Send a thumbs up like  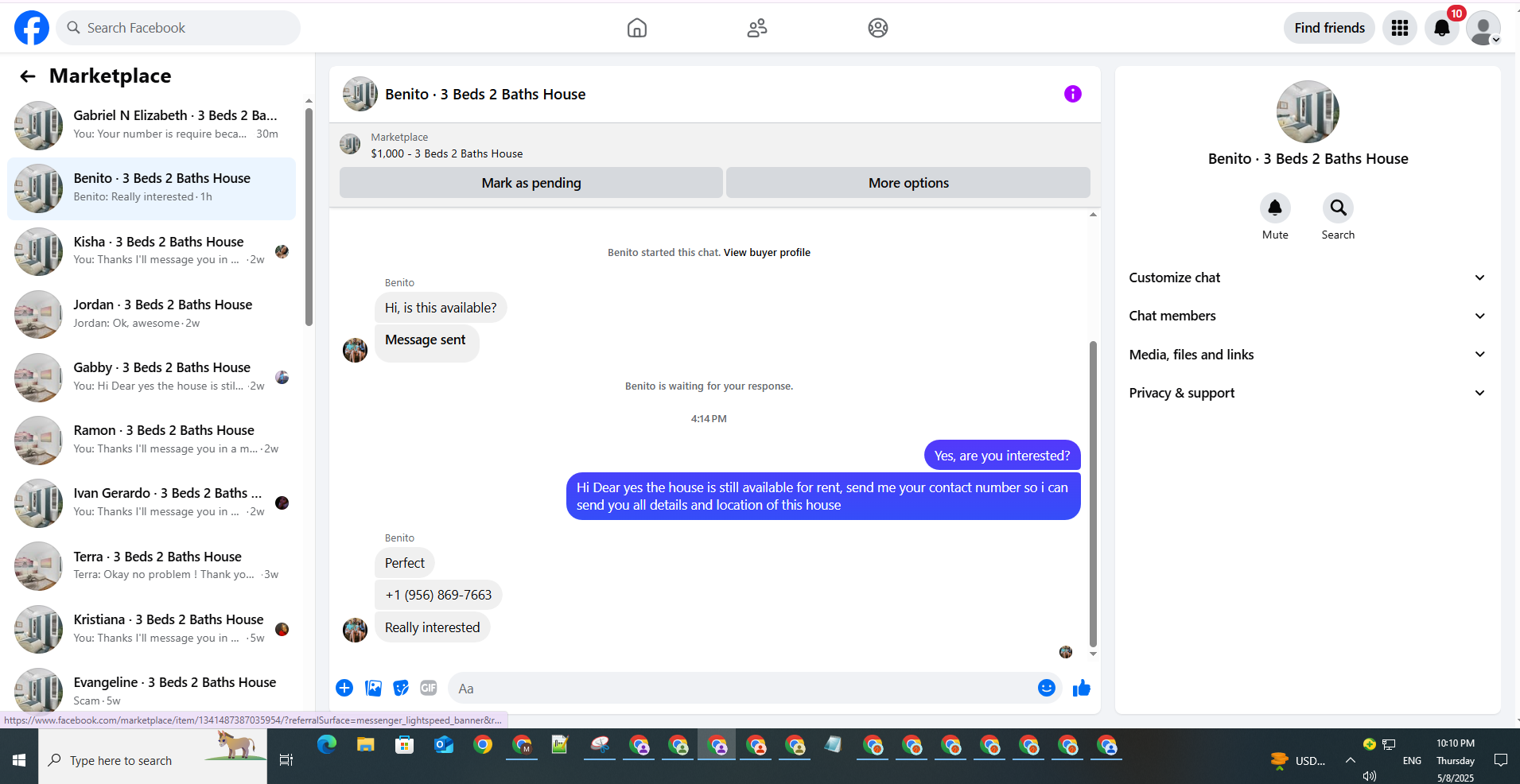tap(1082, 688)
